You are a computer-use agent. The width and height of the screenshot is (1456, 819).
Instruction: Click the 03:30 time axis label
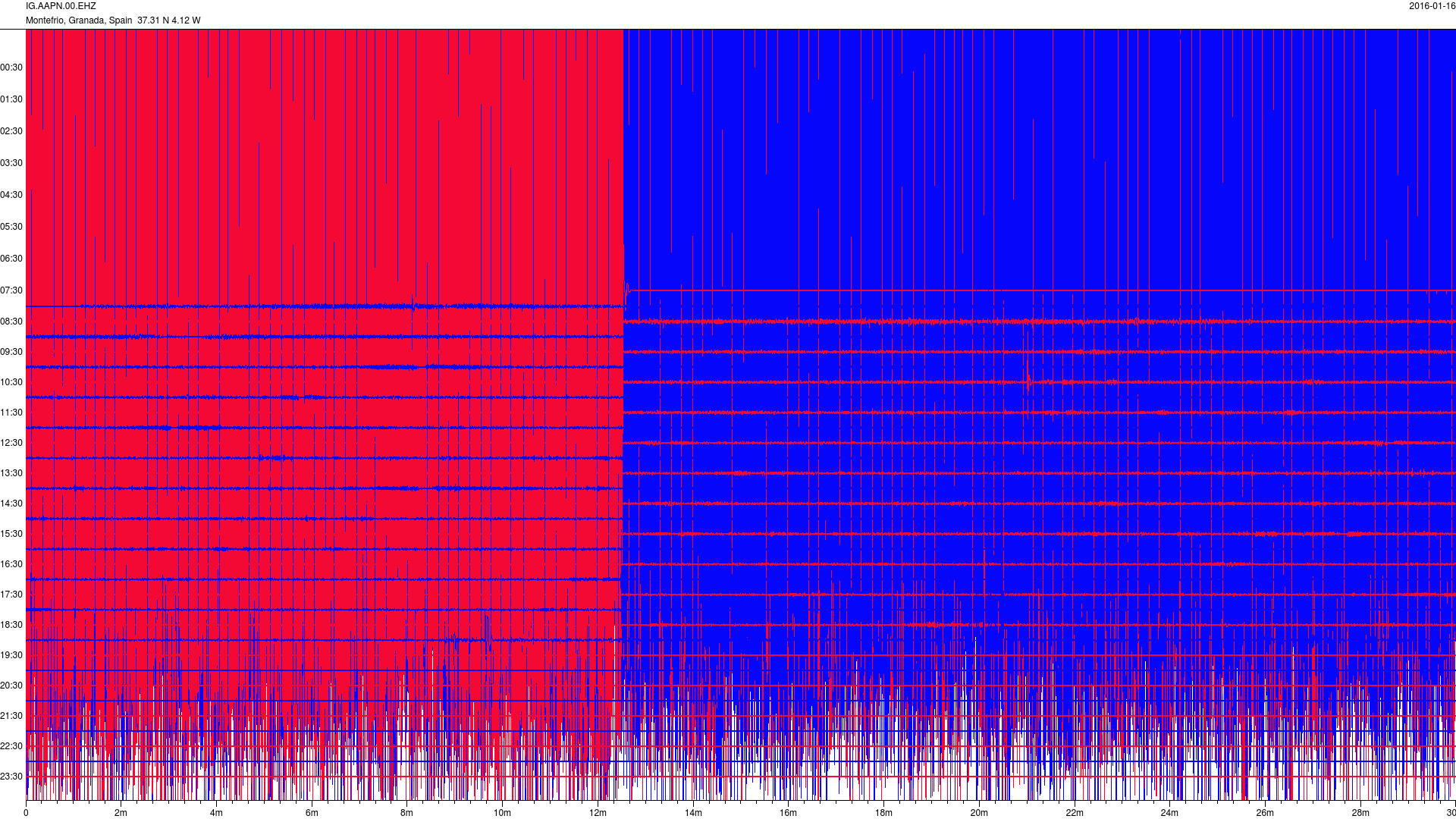pyautogui.click(x=11, y=163)
